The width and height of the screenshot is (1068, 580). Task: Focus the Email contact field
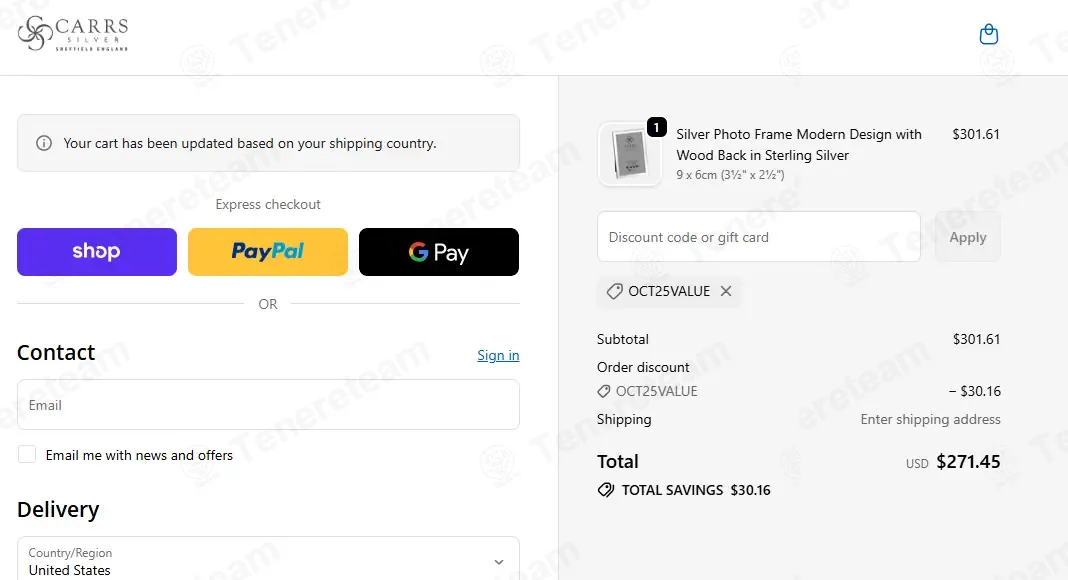click(x=268, y=405)
